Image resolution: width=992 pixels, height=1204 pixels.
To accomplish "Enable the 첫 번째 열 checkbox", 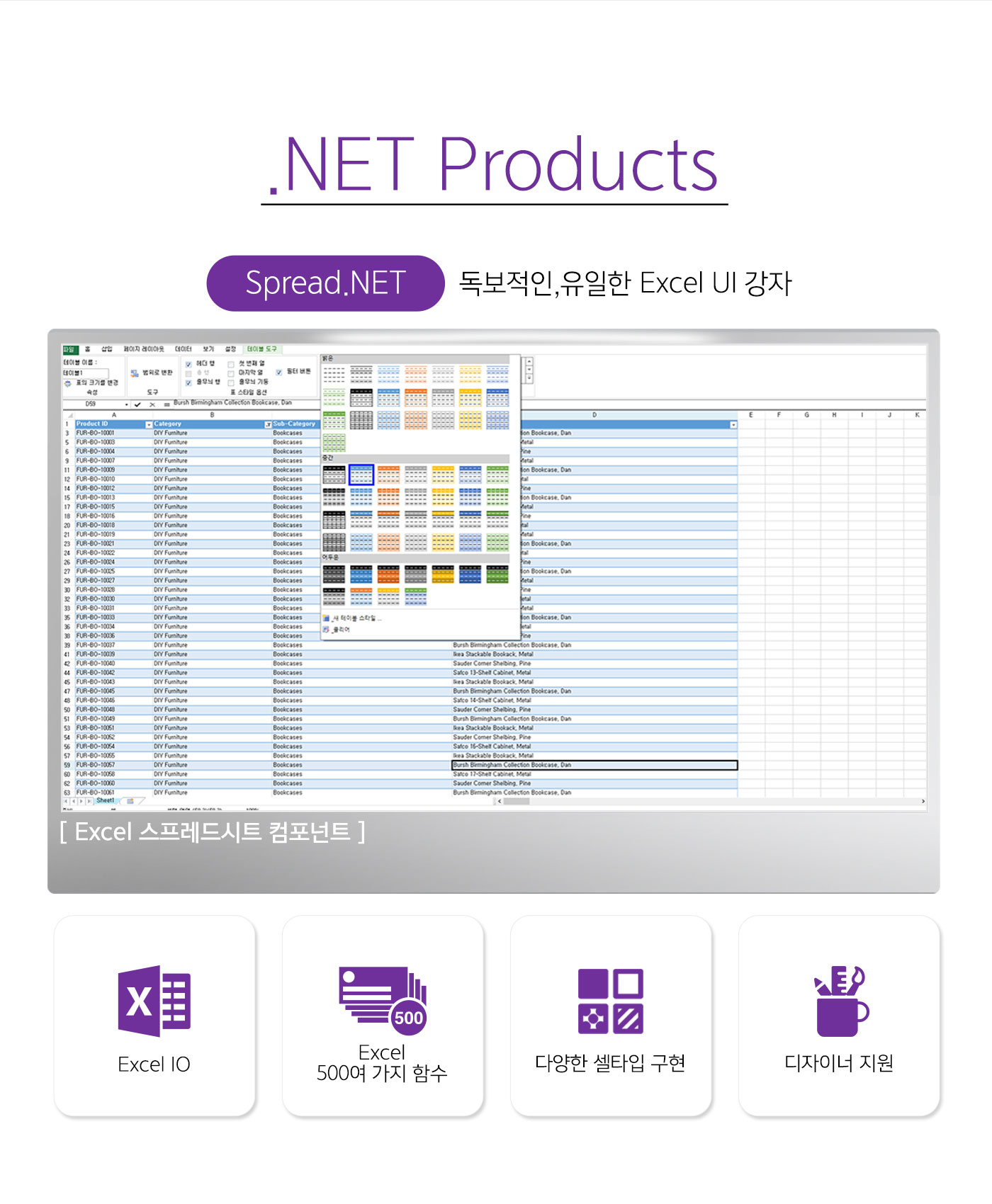I will pyautogui.click(x=231, y=364).
